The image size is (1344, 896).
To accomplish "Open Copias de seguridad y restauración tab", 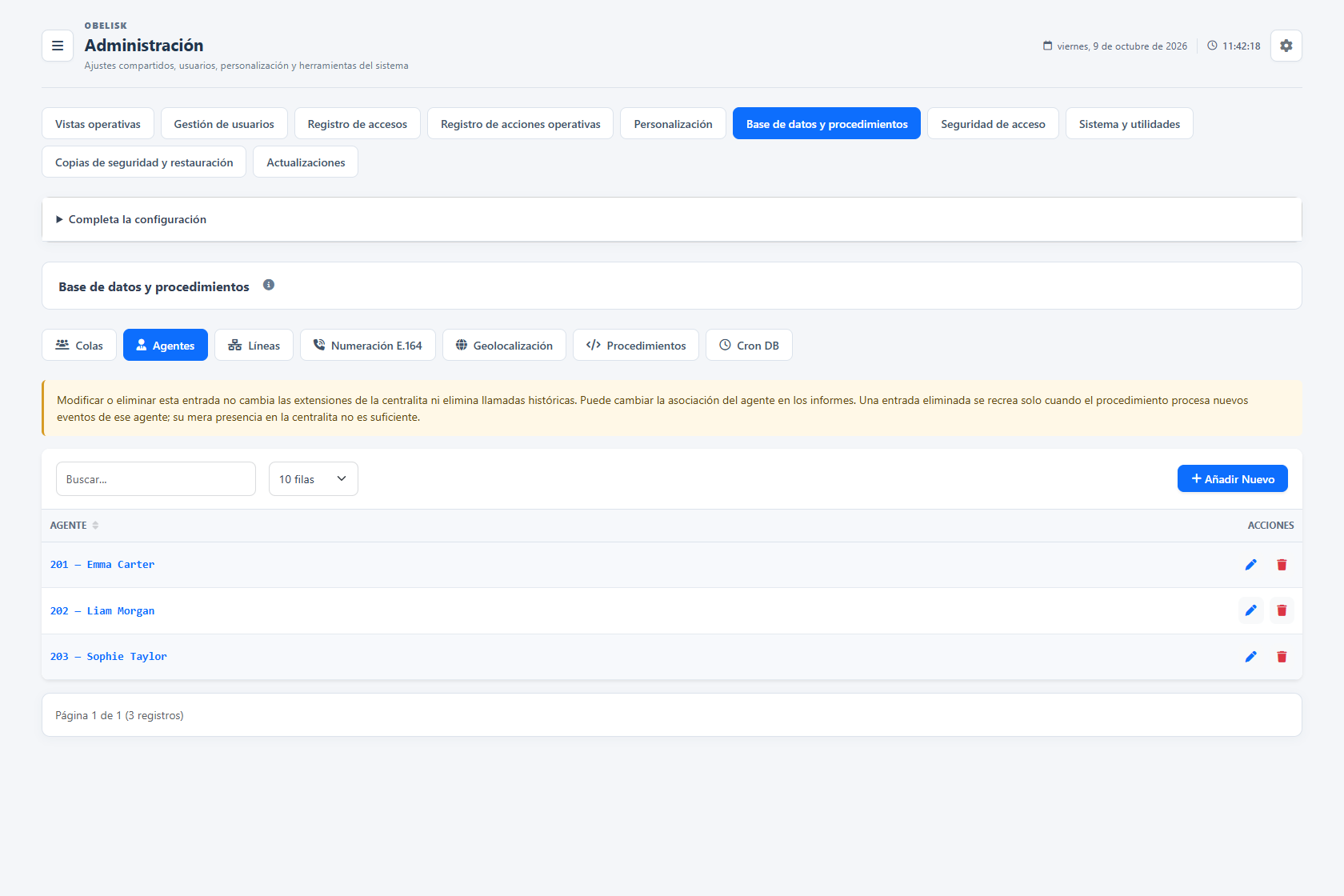I will (x=144, y=162).
